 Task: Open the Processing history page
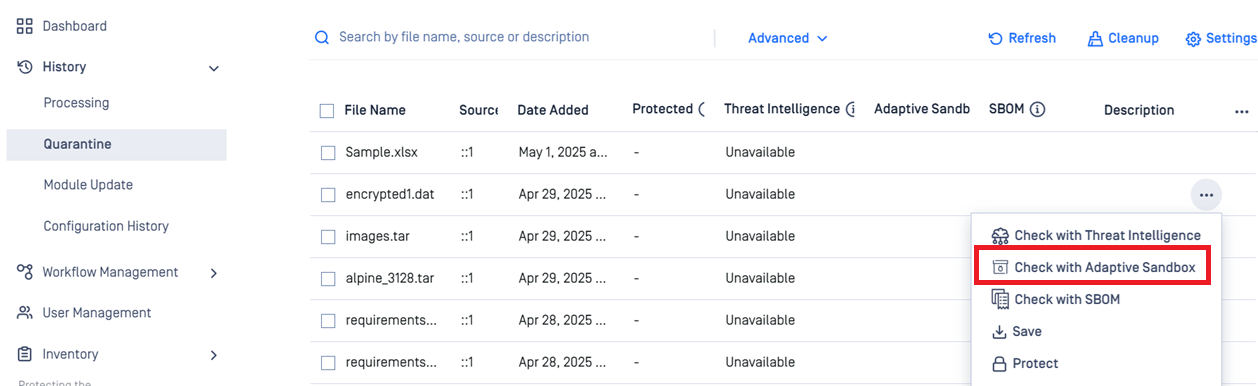pyautogui.click(x=76, y=103)
